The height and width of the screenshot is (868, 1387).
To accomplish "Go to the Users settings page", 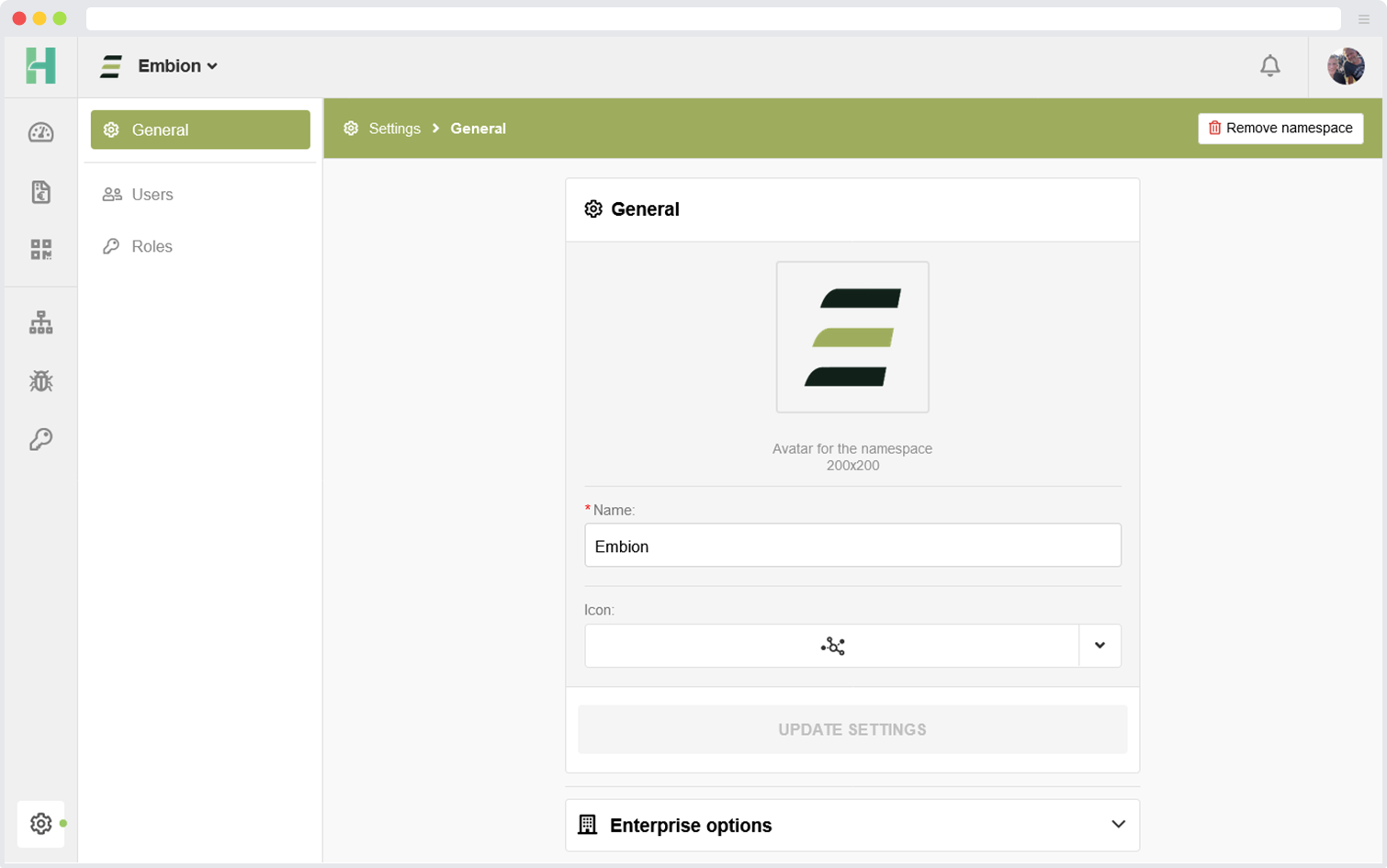I will (x=152, y=195).
